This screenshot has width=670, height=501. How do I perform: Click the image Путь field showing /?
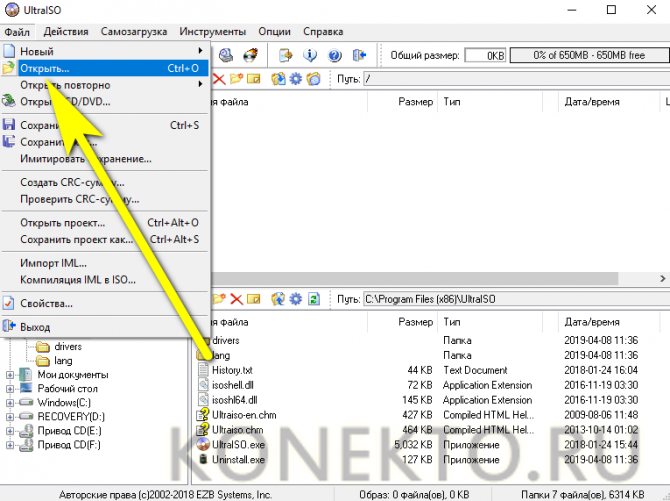516,79
